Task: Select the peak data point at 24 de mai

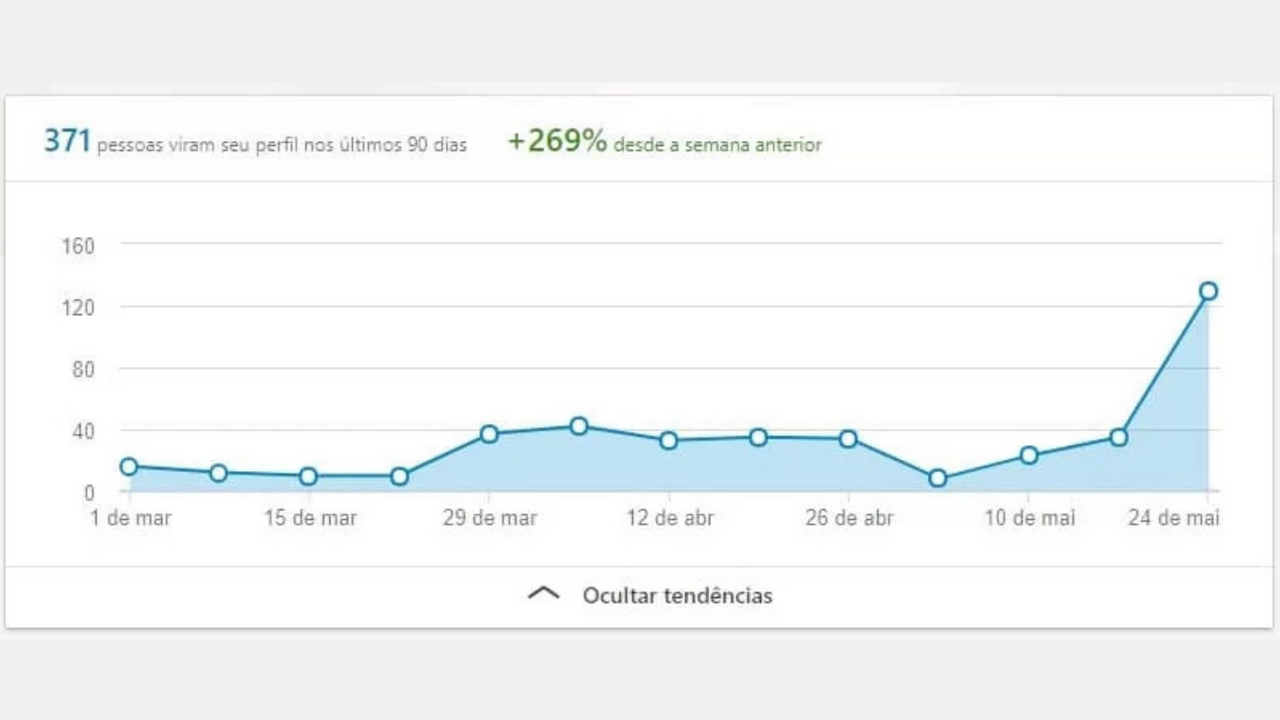Action: tap(1208, 291)
